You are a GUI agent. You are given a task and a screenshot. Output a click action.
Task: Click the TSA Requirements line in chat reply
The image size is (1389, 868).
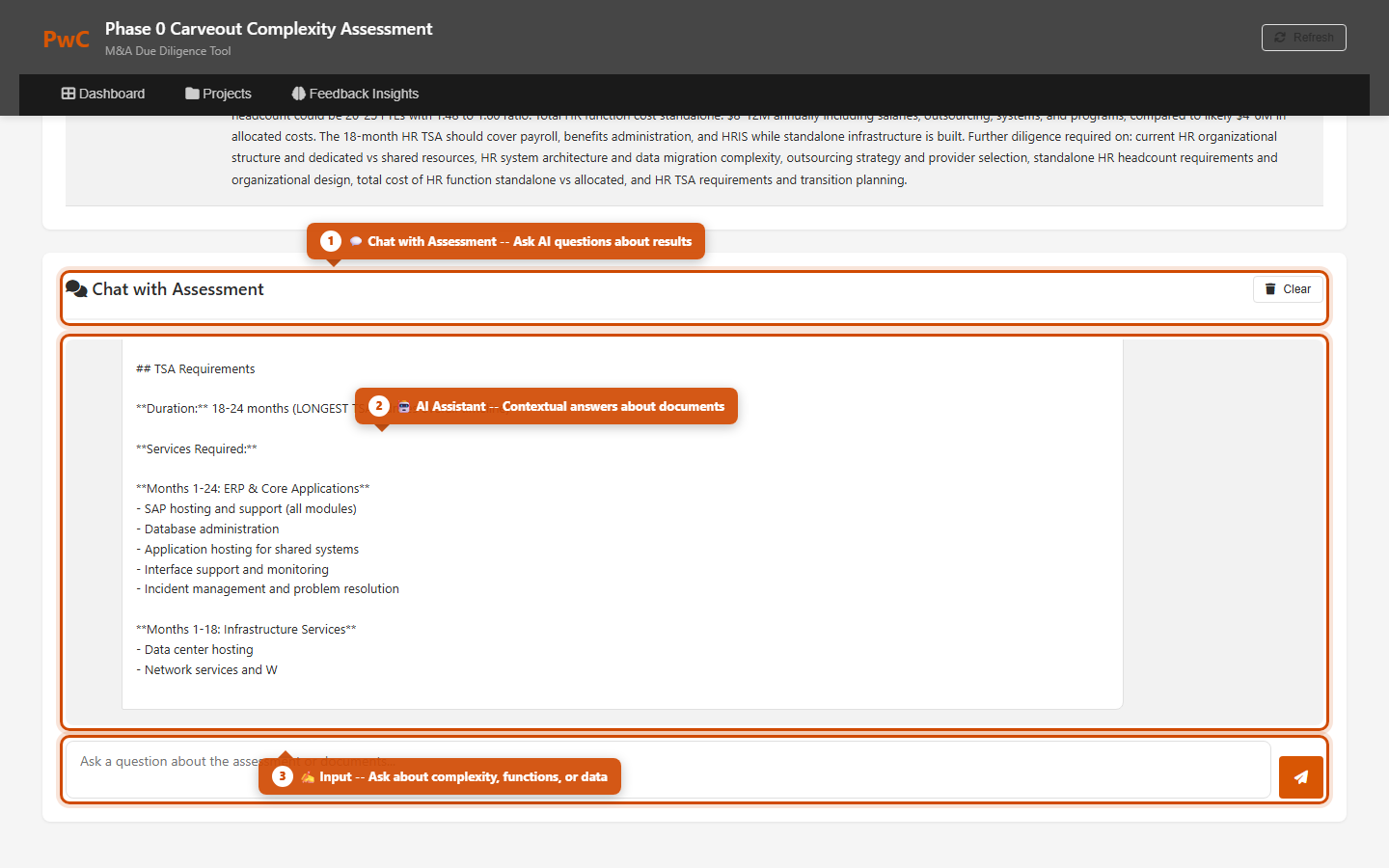tap(196, 369)
